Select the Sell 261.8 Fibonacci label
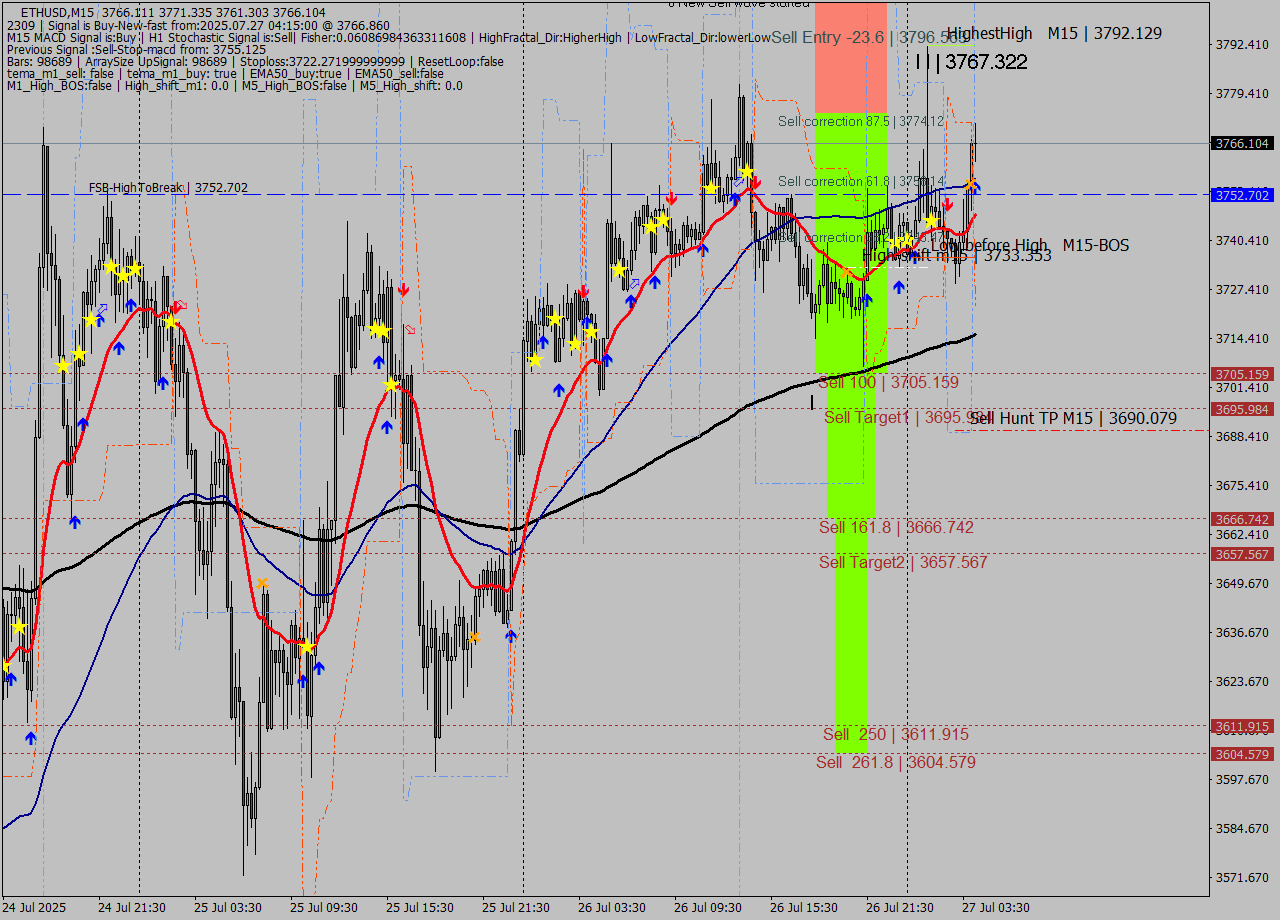This screenshot has height=920, width=1280. click(x=895, y=762)
